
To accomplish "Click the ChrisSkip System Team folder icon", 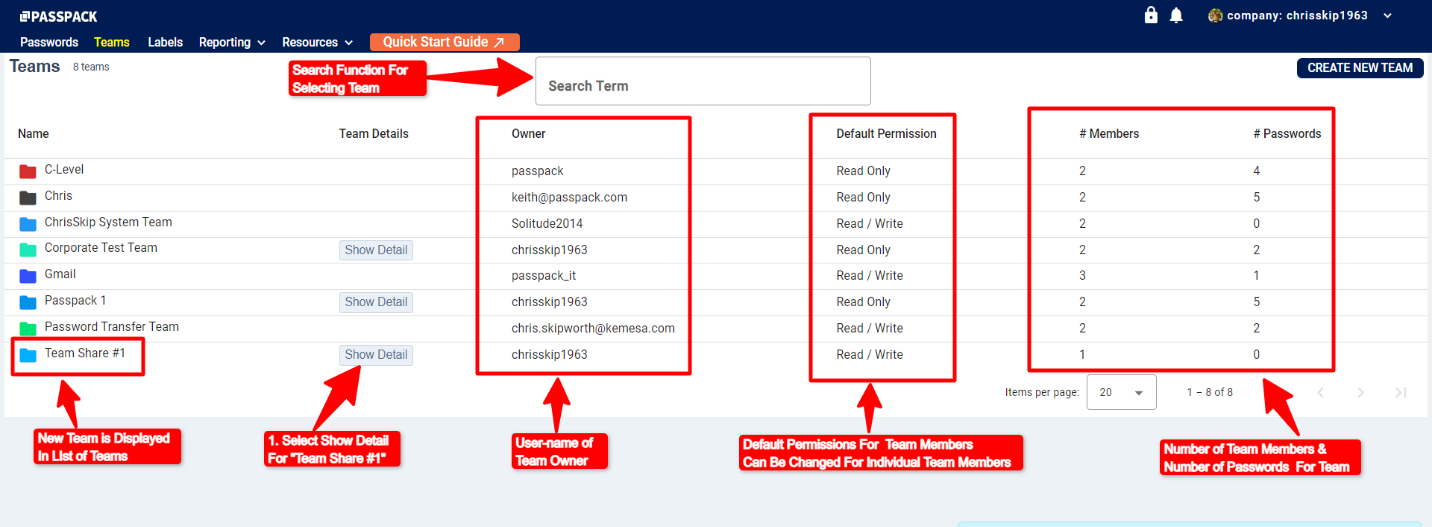I will 28,224.
